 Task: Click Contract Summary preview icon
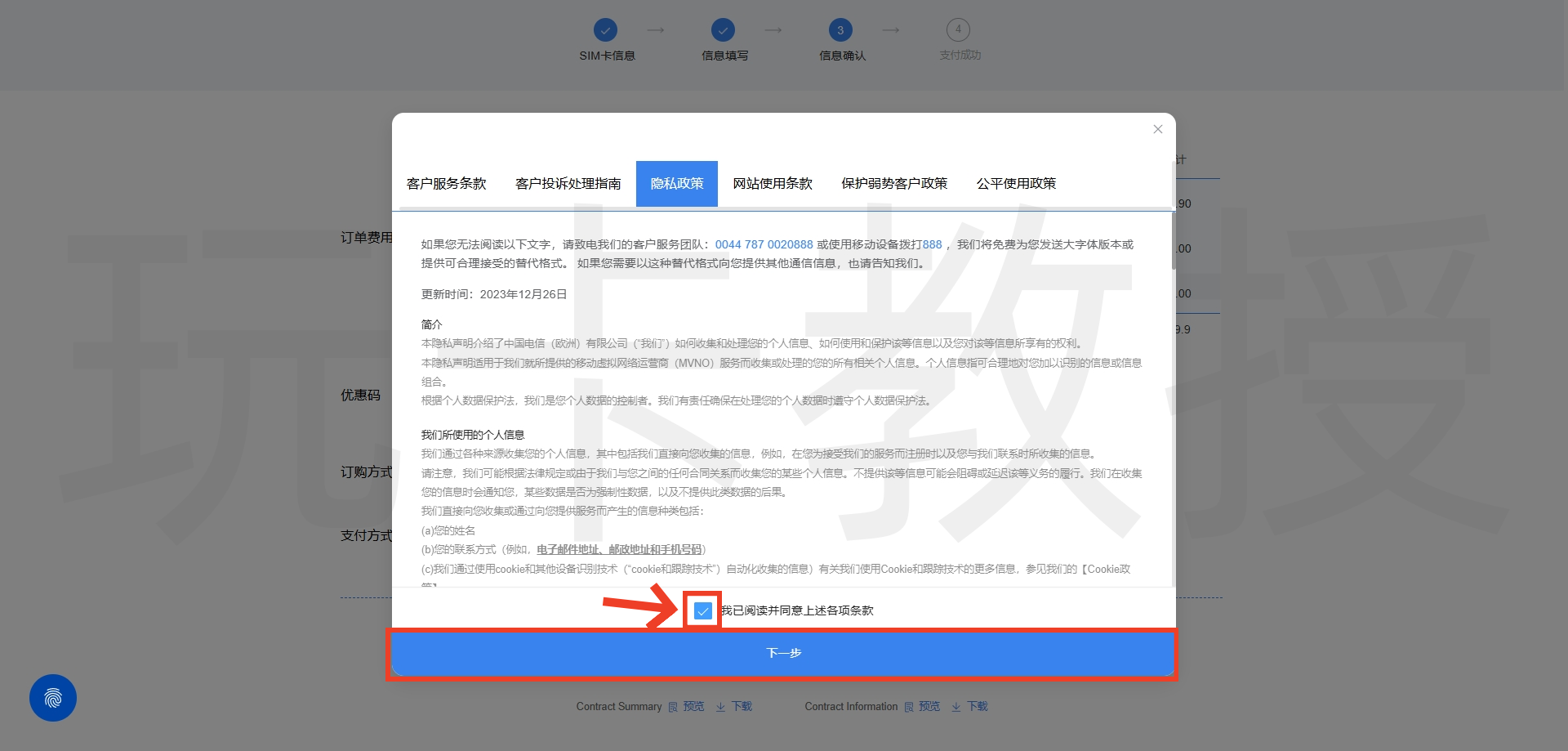pos(673,707)
